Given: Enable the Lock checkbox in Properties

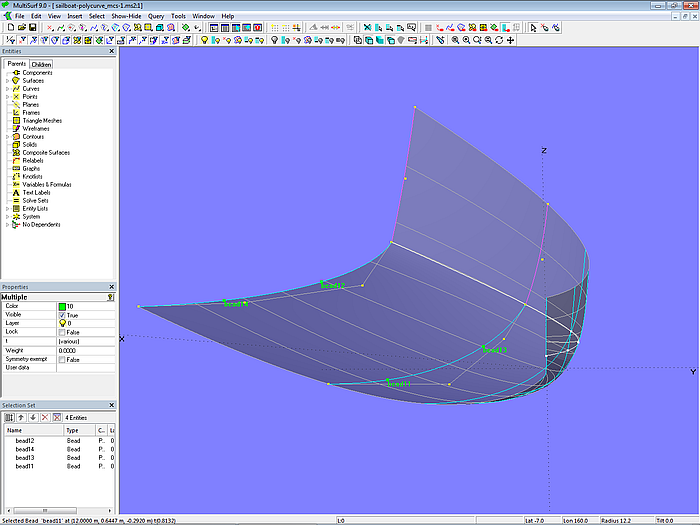Looking at the screenshot, I should pos(62,332).
